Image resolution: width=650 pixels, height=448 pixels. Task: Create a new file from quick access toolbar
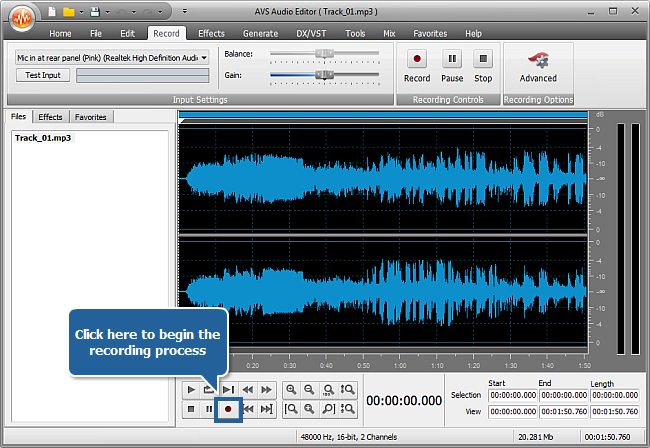pyautogui.click(x=52, y=12)
